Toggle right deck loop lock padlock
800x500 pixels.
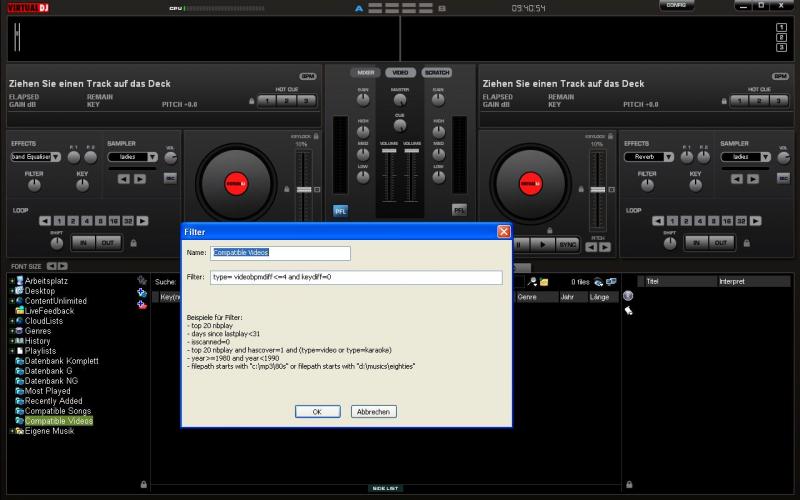click(x=746, y=243)
